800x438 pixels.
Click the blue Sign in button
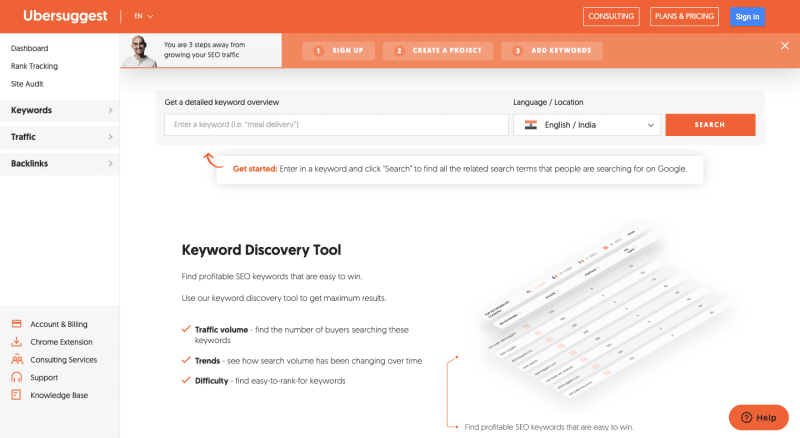point(747,17)
